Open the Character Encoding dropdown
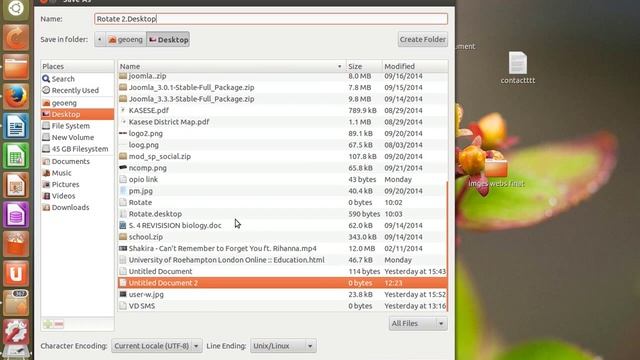This screenshot has height=360, width=640. click(156, 346)
